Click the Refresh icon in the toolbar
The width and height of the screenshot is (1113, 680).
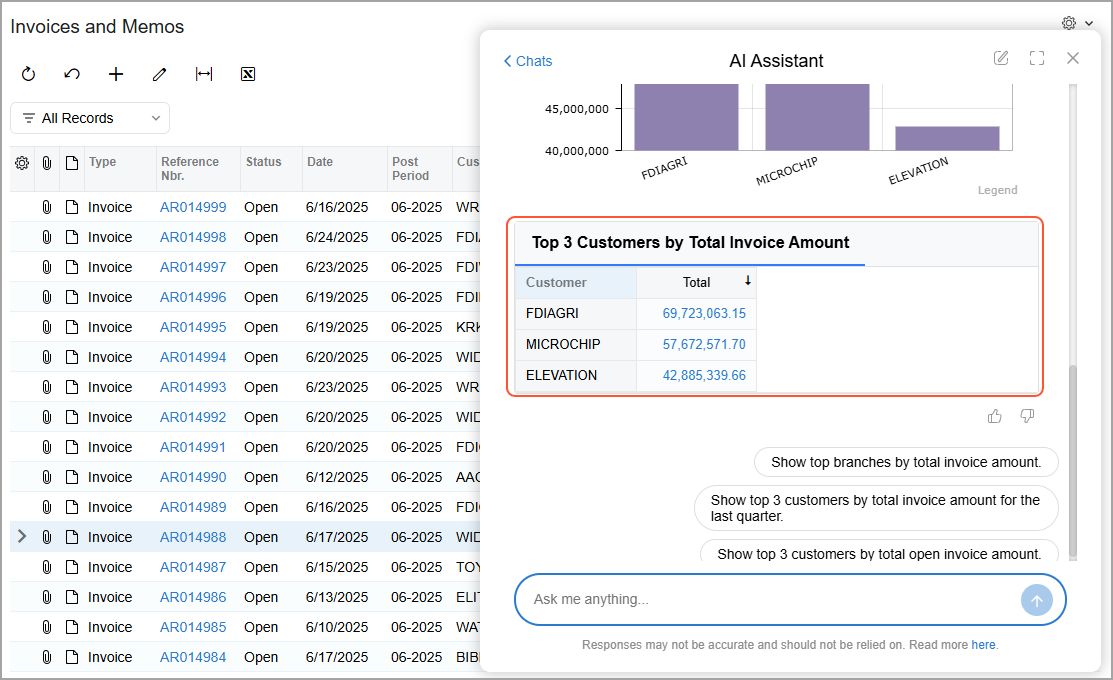28,74
